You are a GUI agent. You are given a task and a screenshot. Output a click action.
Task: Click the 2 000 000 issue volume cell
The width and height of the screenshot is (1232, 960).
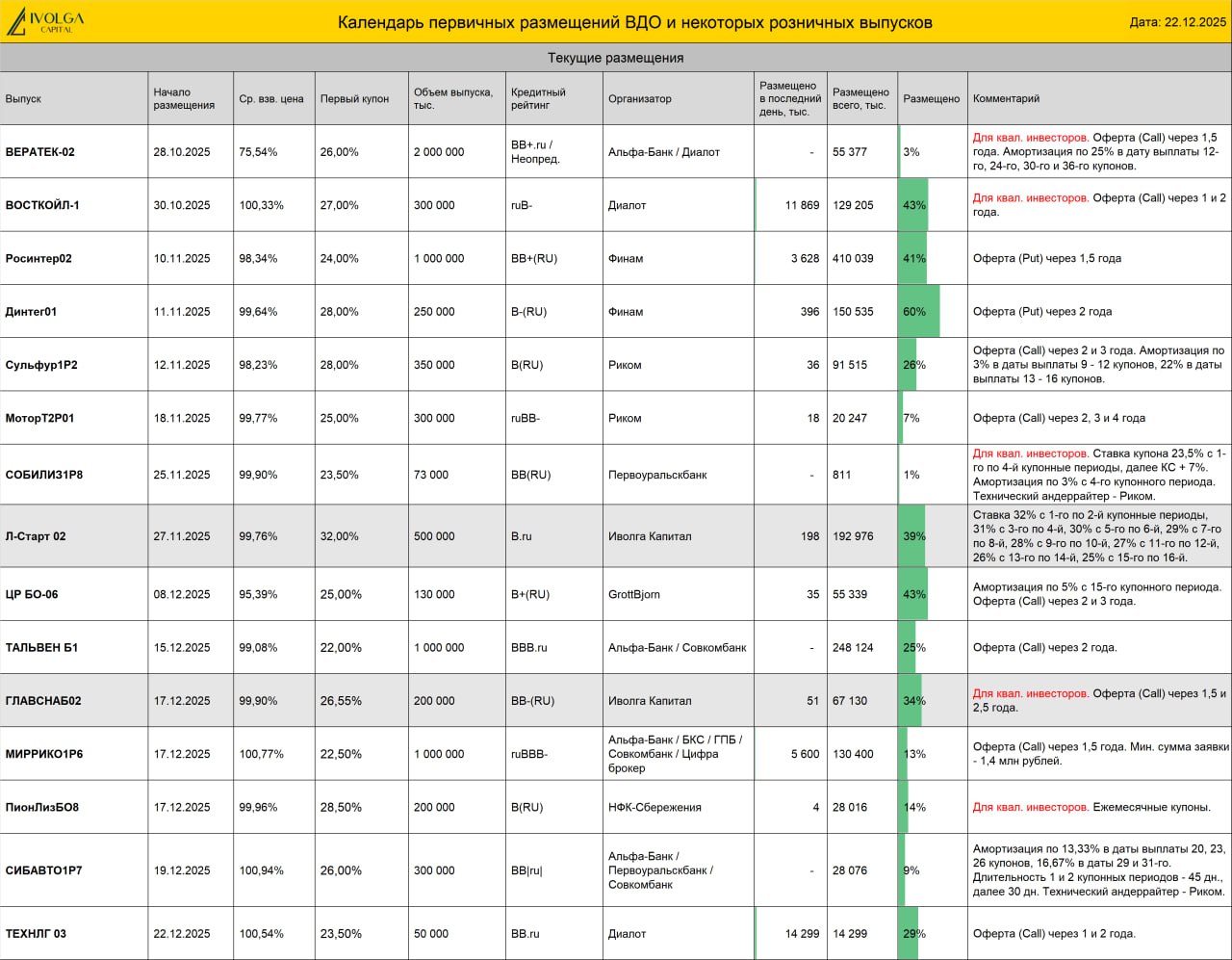pos(439,152)
